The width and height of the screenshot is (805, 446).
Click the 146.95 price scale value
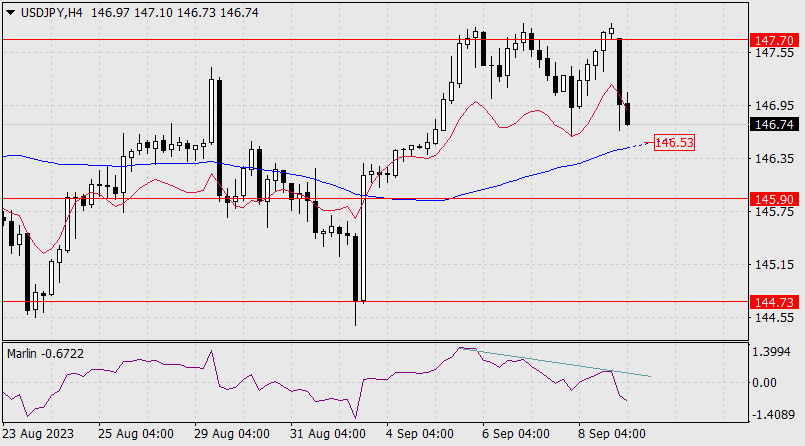pos(774,106)
